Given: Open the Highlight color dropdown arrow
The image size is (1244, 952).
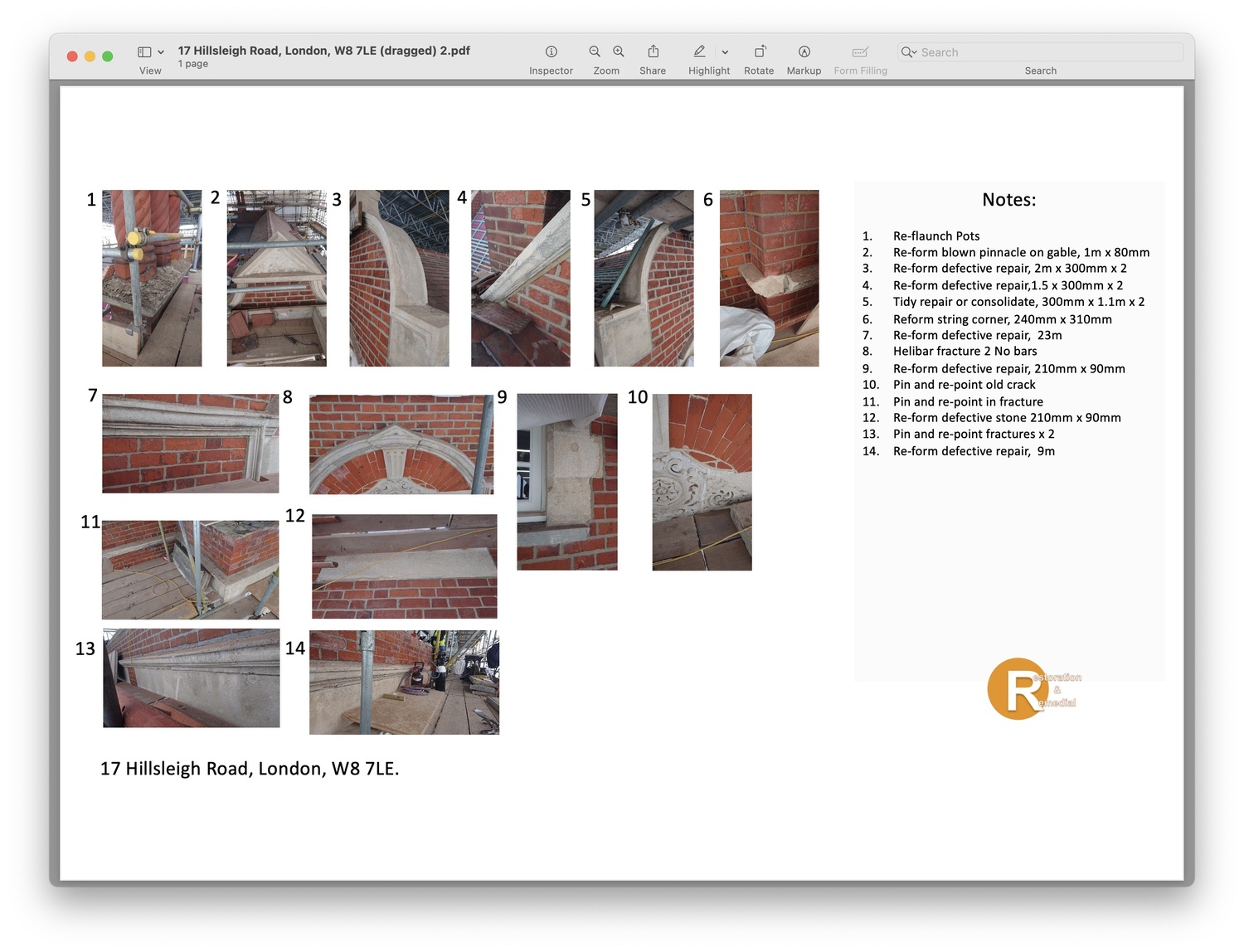Looking at the screenshot, I should coord(725,52).
